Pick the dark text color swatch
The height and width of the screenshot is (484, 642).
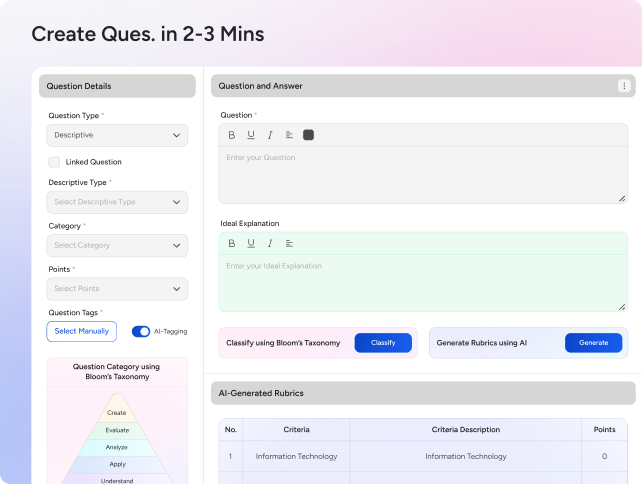[308, 135]
